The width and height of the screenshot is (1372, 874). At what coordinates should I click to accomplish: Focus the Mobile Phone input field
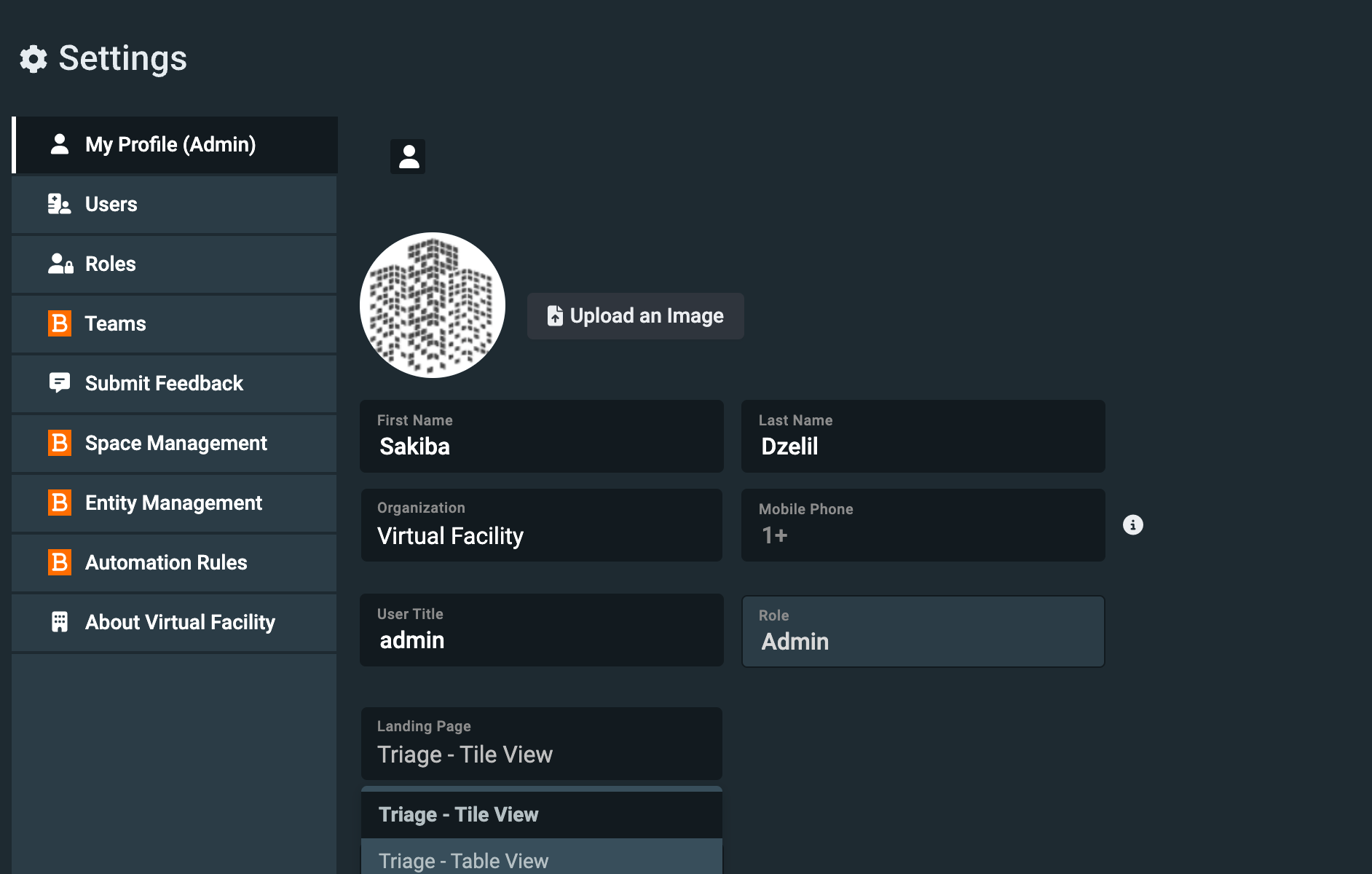(x=923, y=526)
